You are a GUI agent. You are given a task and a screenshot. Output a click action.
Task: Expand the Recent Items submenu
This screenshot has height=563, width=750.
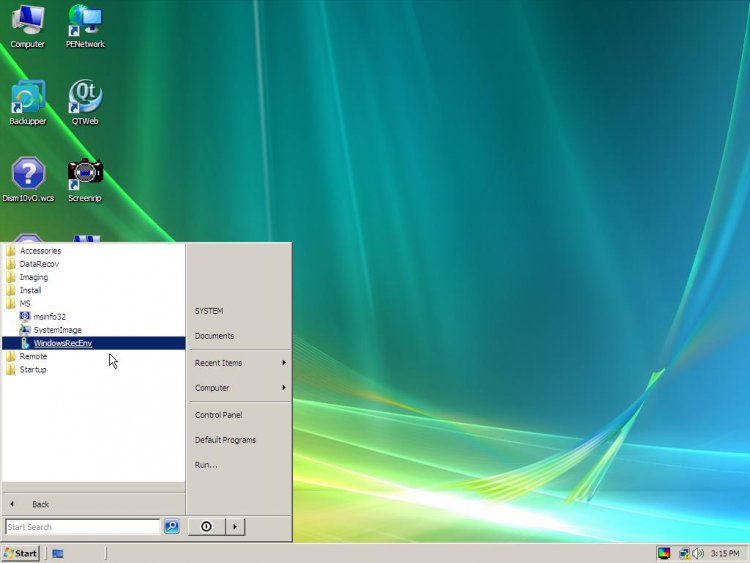pyautogui.click(x=240, y=363)
